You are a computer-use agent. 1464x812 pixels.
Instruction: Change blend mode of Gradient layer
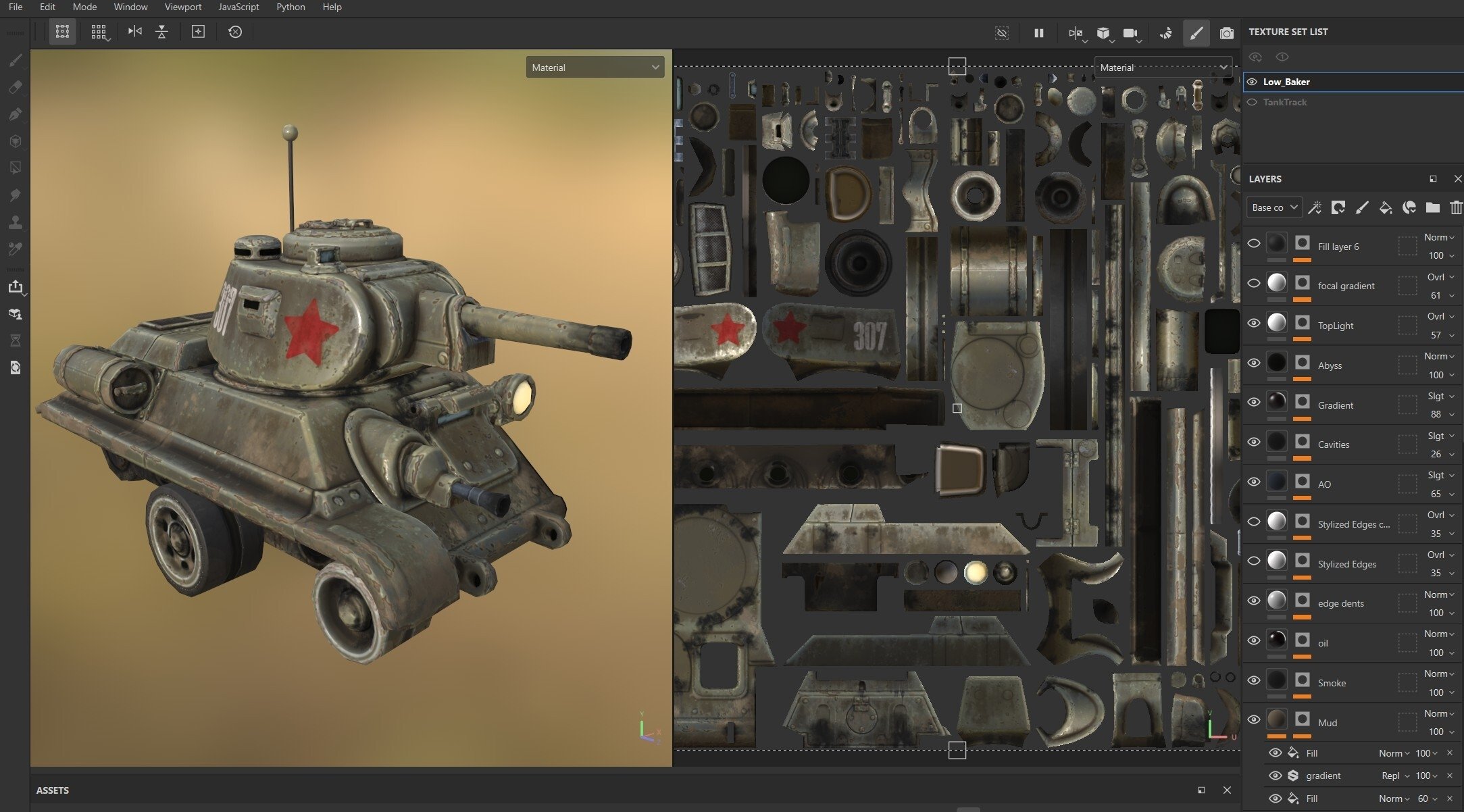(1440, 396)
